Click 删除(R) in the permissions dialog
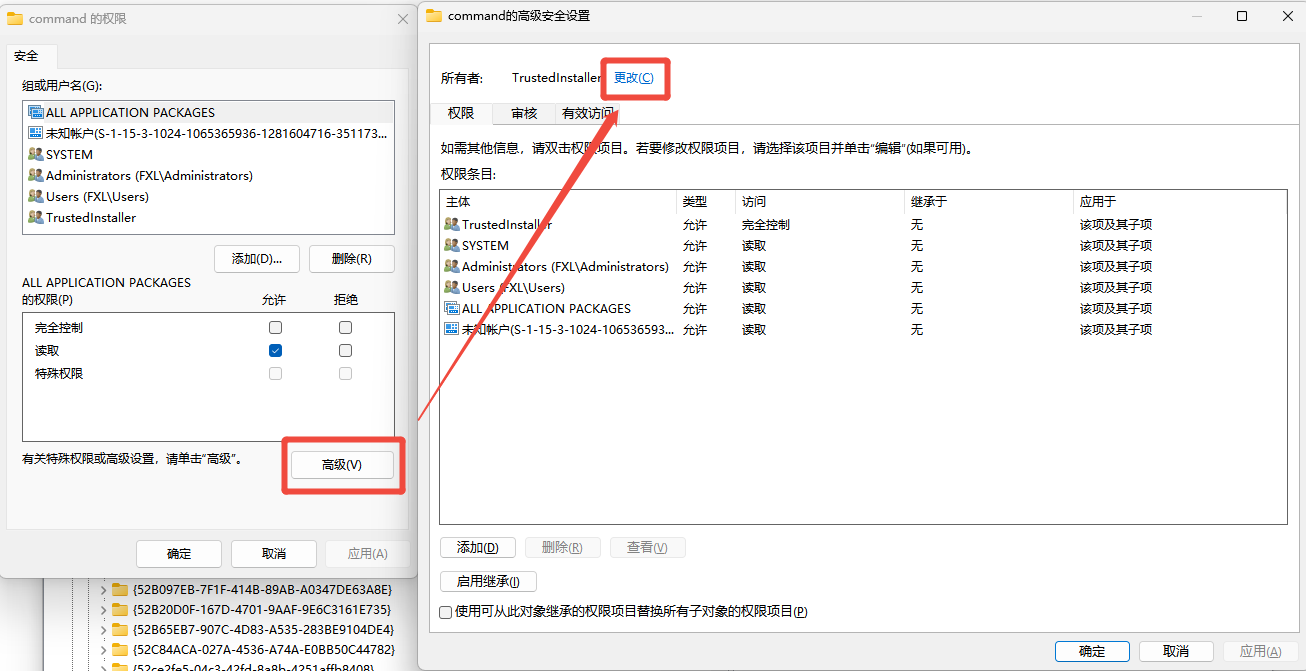The image size is (1306, 671). (351, 258)
